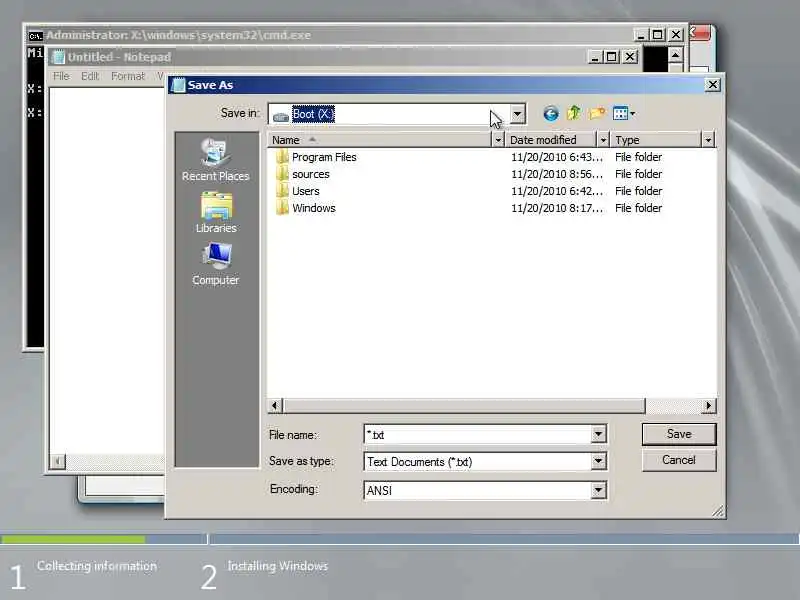
Task: Select the Windows folder icon
Action: (x=282, y=208)
